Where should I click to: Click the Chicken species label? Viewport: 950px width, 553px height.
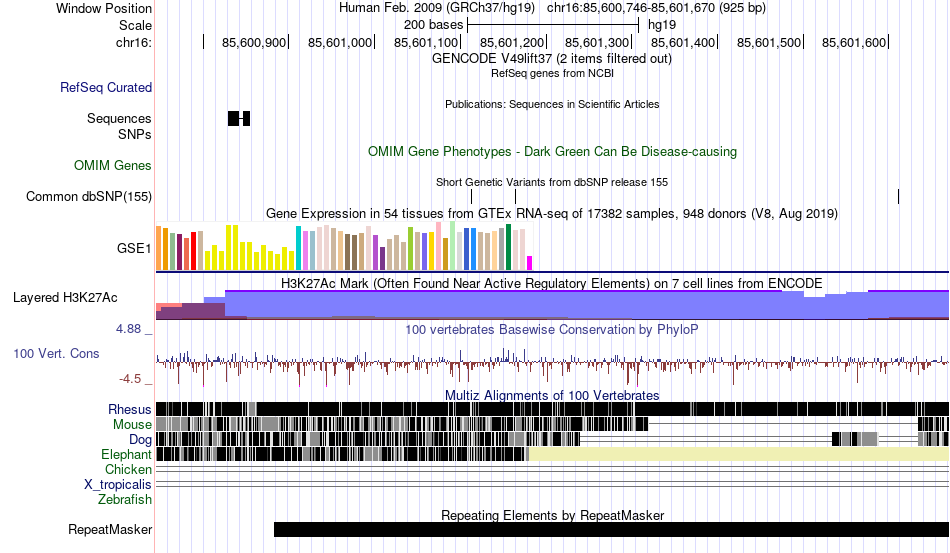(128, 469)
